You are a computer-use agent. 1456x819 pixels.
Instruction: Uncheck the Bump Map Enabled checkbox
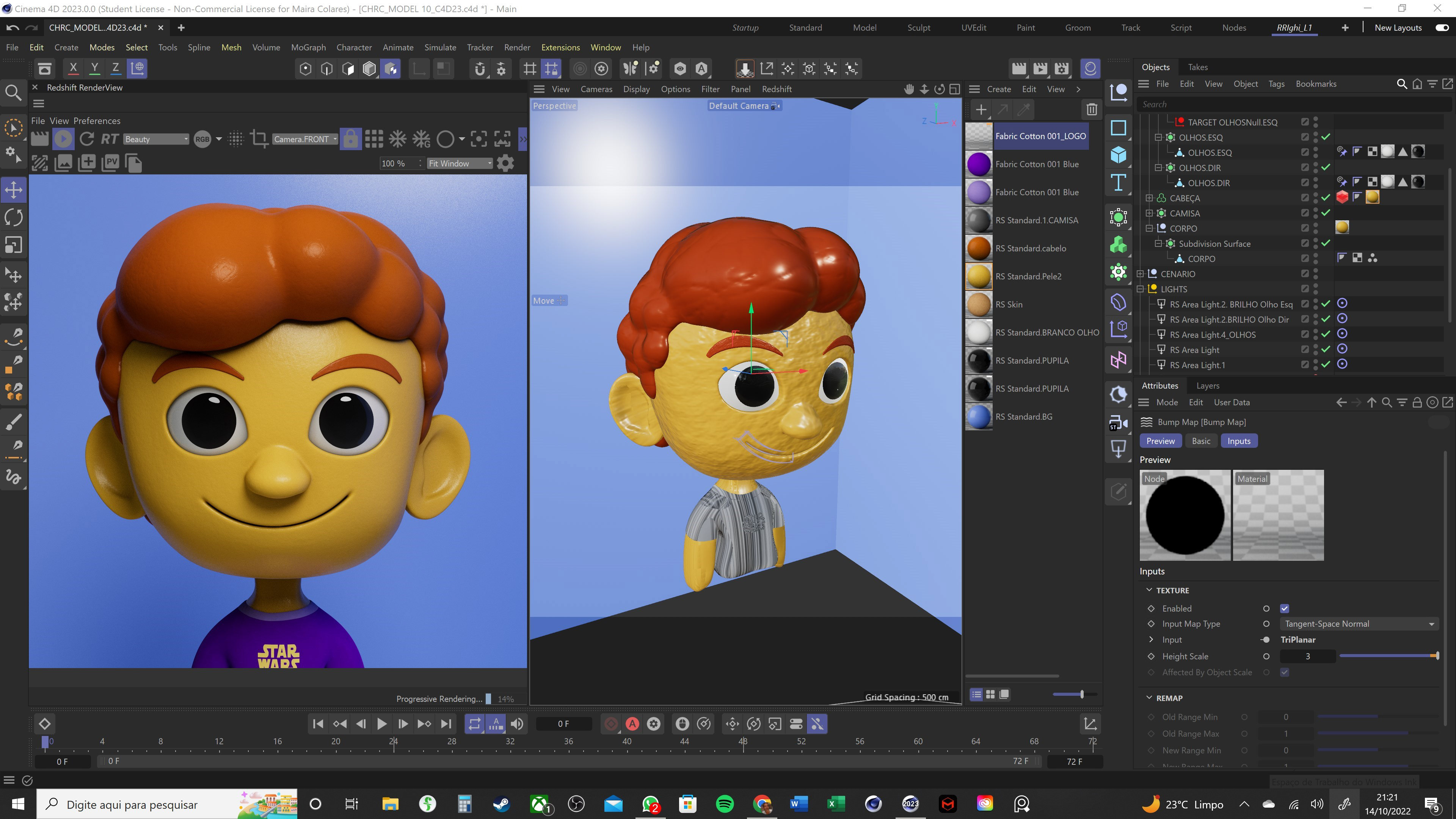click(1284, 609)
